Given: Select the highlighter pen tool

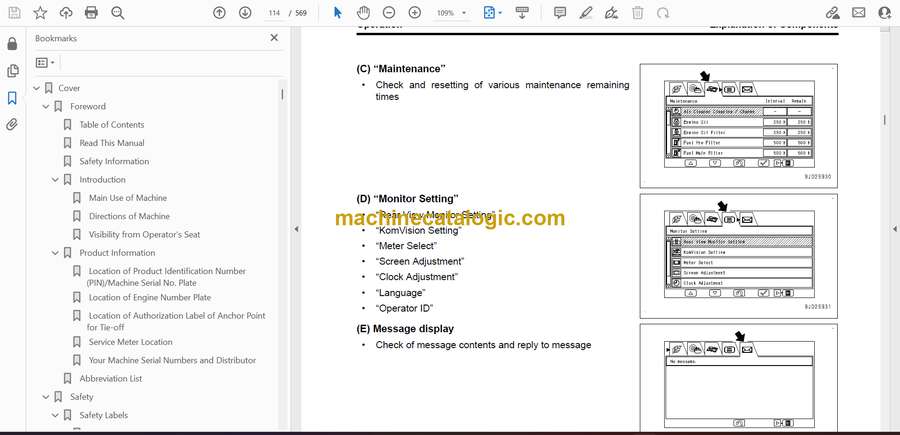Looking at the screenshot, I should [585, 13].
